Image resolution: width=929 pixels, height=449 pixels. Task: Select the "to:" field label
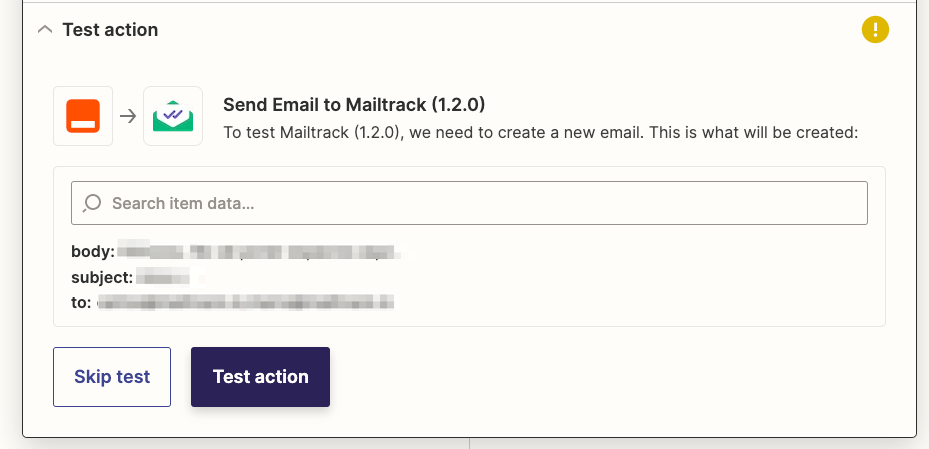81,301
